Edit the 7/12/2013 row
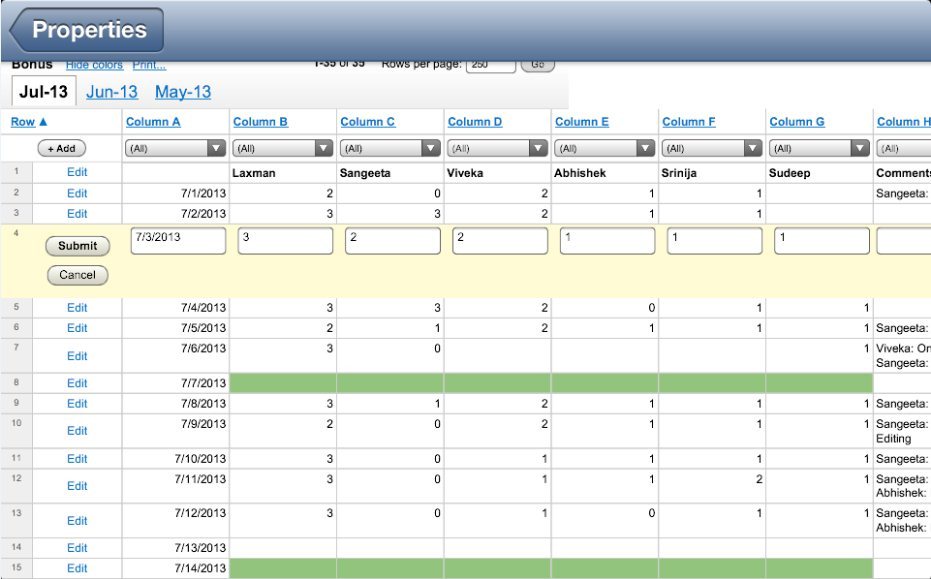This screenshot has width=931, height=579. 77,521
